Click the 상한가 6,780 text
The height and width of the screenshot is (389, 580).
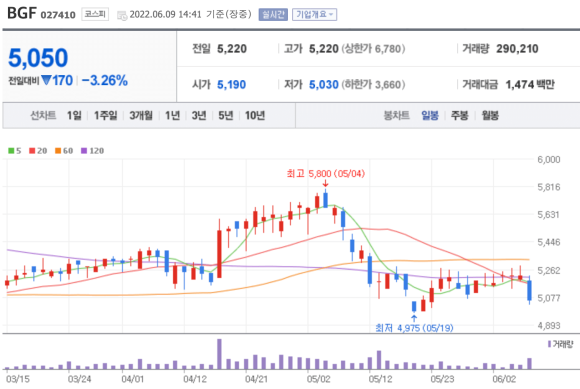pyautogui.click(x=373, y=49)
